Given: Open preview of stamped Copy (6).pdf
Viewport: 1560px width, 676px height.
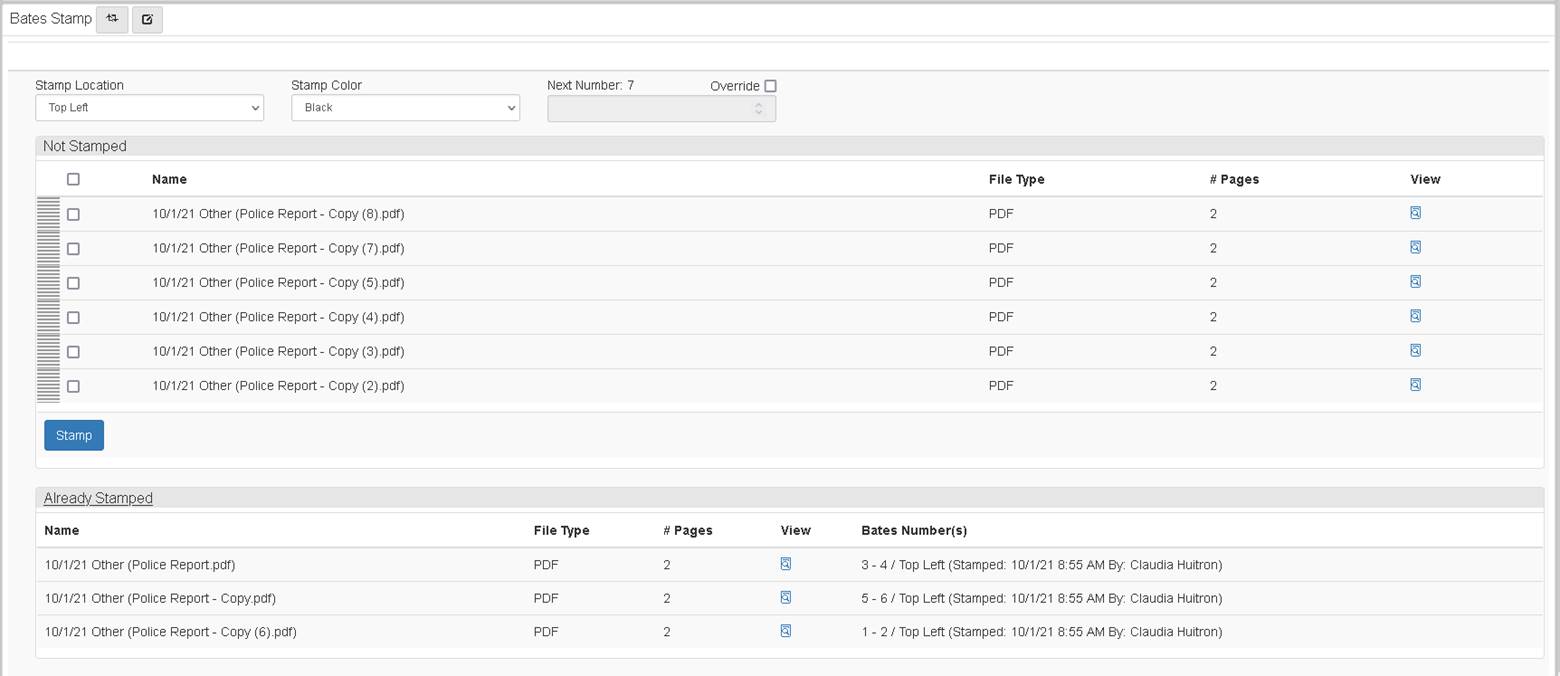Looking at the screenshot, I should [786, 631].
